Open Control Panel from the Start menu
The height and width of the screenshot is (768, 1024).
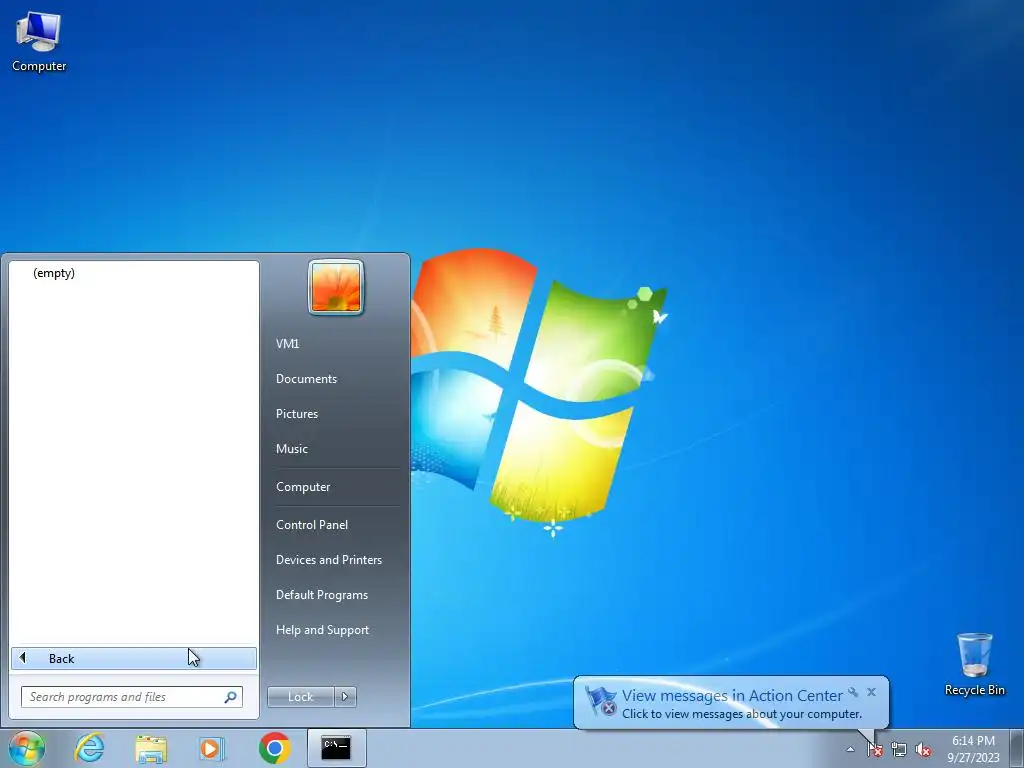pos(312,525)
